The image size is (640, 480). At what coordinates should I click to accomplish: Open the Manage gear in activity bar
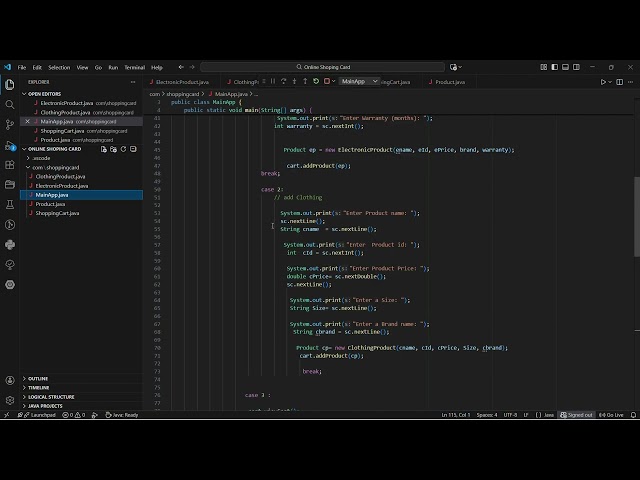10,400
